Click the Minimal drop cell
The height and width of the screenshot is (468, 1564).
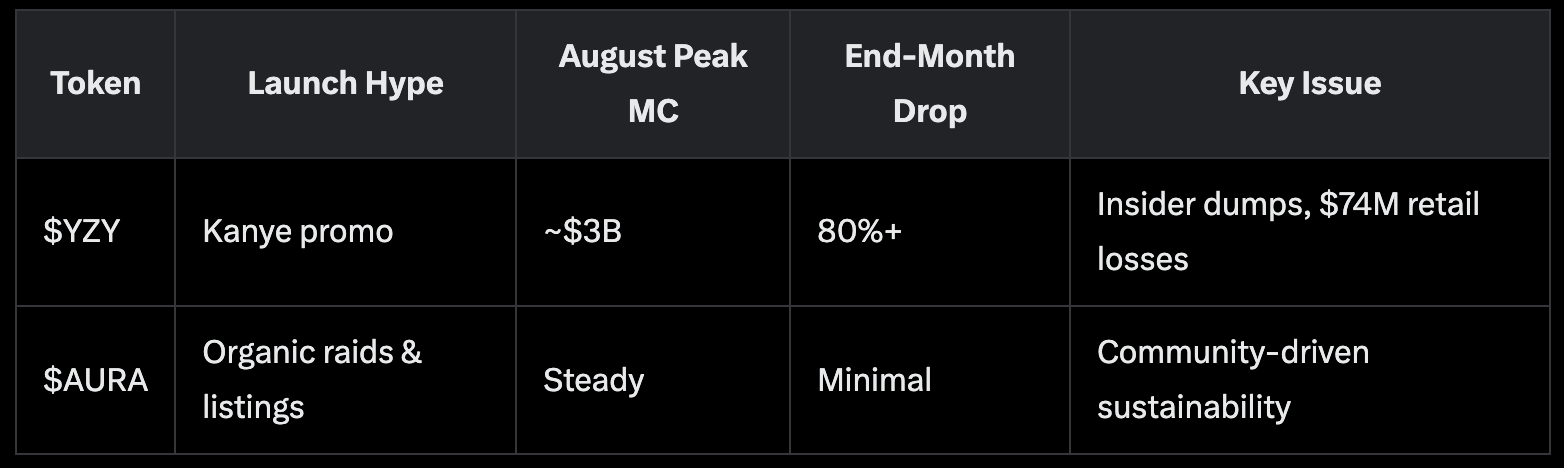tap(874, 380)
